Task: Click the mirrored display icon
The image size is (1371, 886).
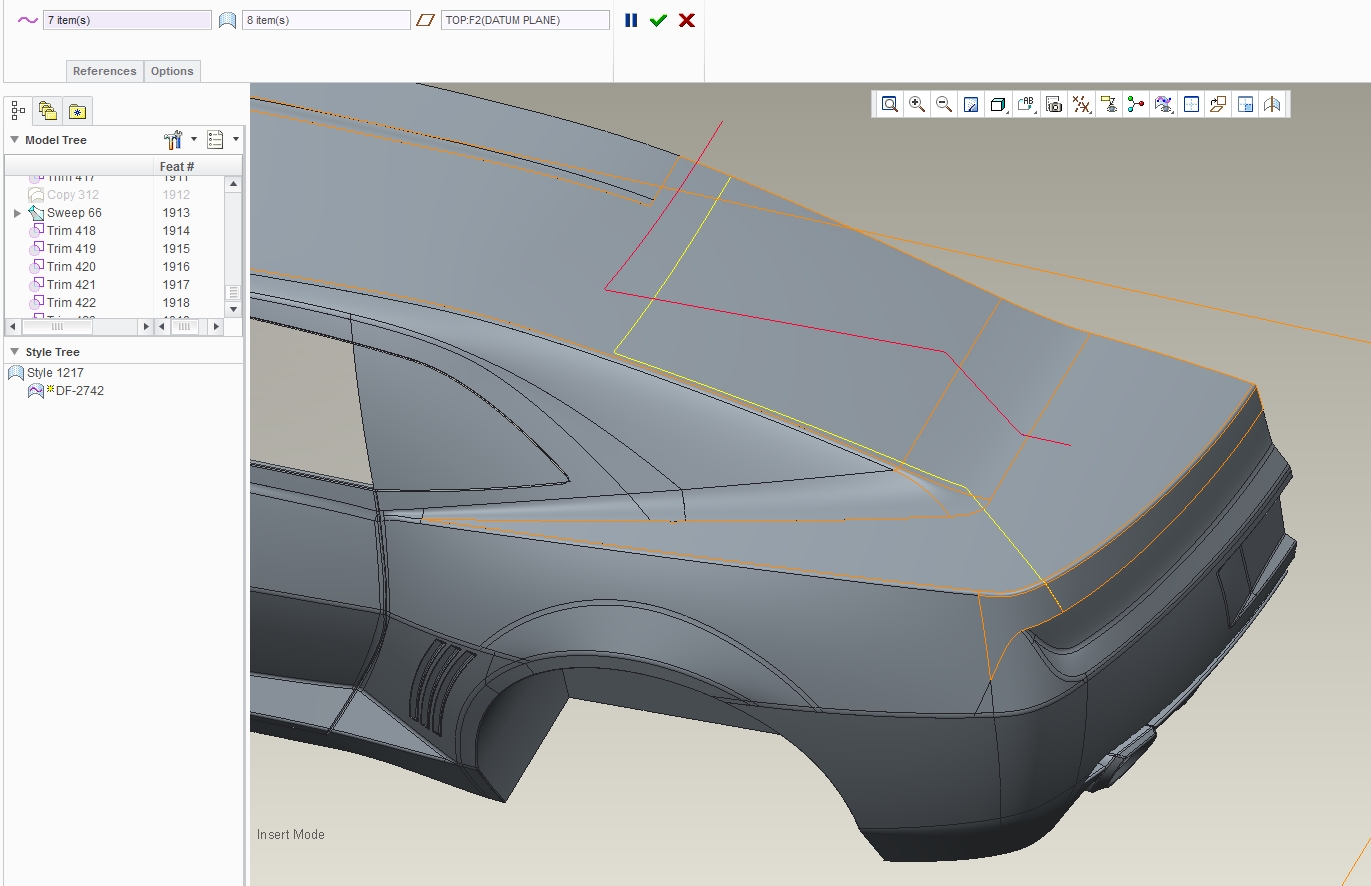Action: [x=1272, y=104]
